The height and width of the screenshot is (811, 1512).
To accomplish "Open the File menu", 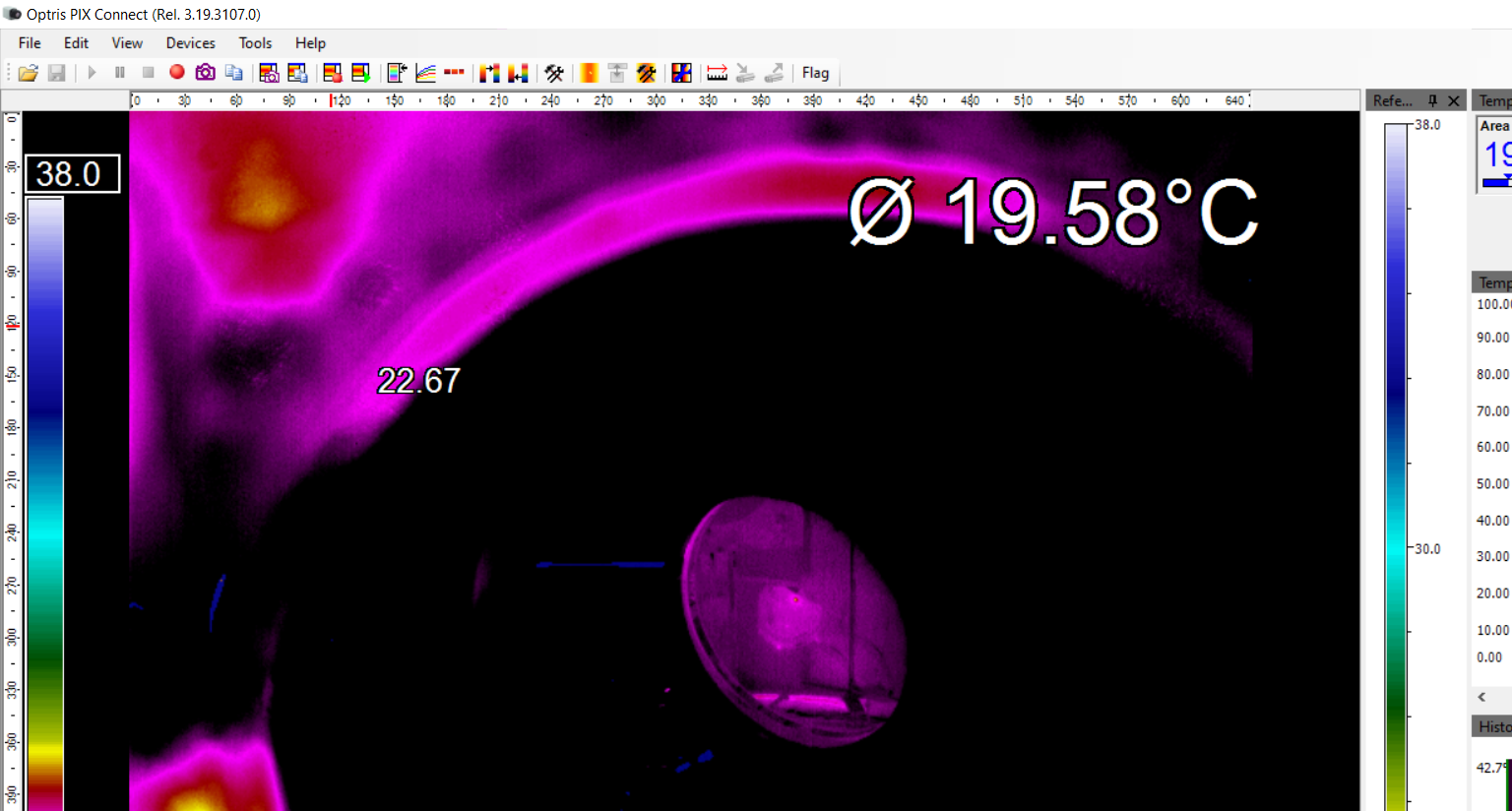I will click(x=30, y=43).
